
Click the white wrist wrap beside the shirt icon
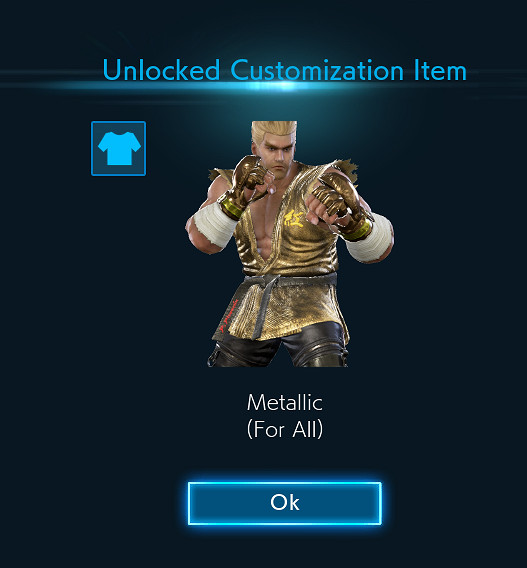click(x=214, y=224)
